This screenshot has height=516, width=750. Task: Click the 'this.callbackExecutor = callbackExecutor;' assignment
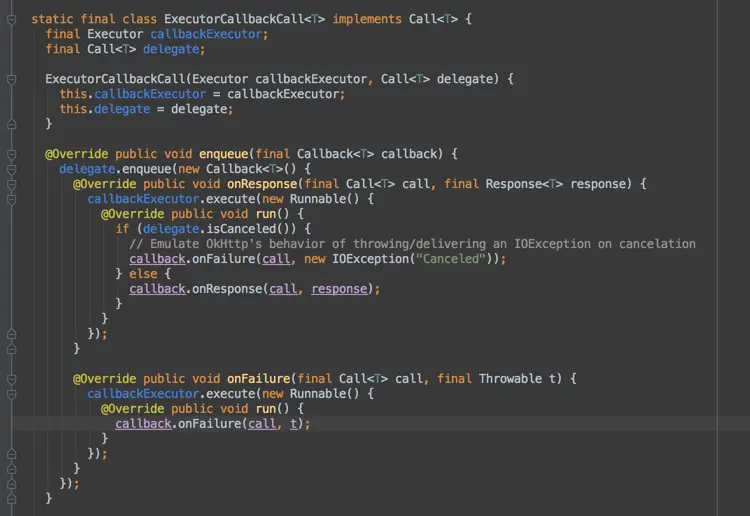[x=202, y=94]
